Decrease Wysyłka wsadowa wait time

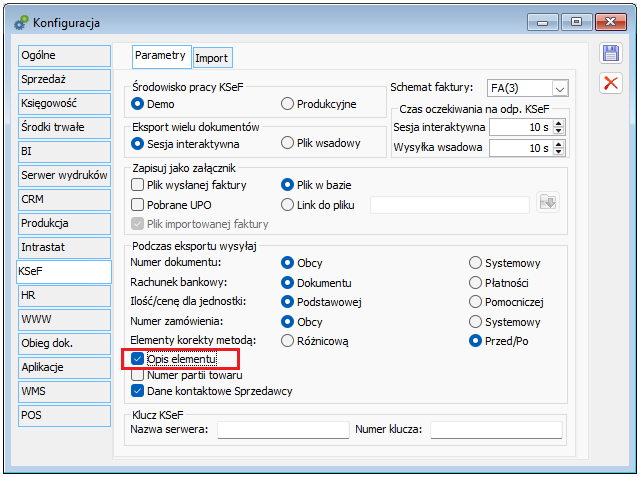[x=559, y=152]
